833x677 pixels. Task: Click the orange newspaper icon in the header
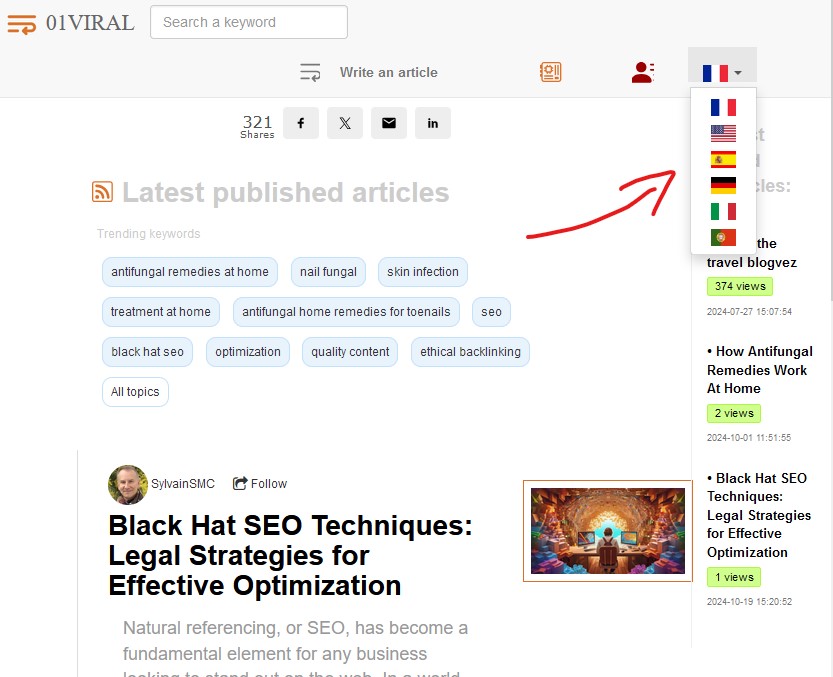pyautogui.click(x=550, y=72)
